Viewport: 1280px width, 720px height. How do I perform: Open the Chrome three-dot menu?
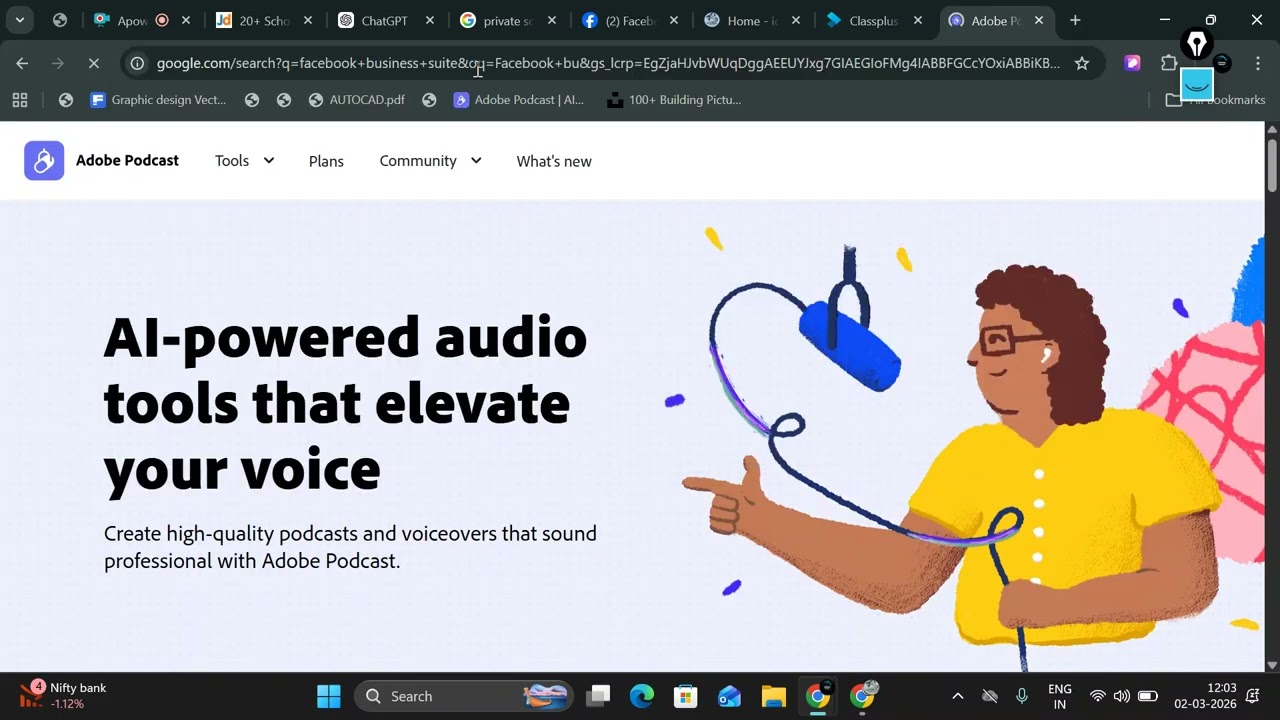click(1257, 63)
